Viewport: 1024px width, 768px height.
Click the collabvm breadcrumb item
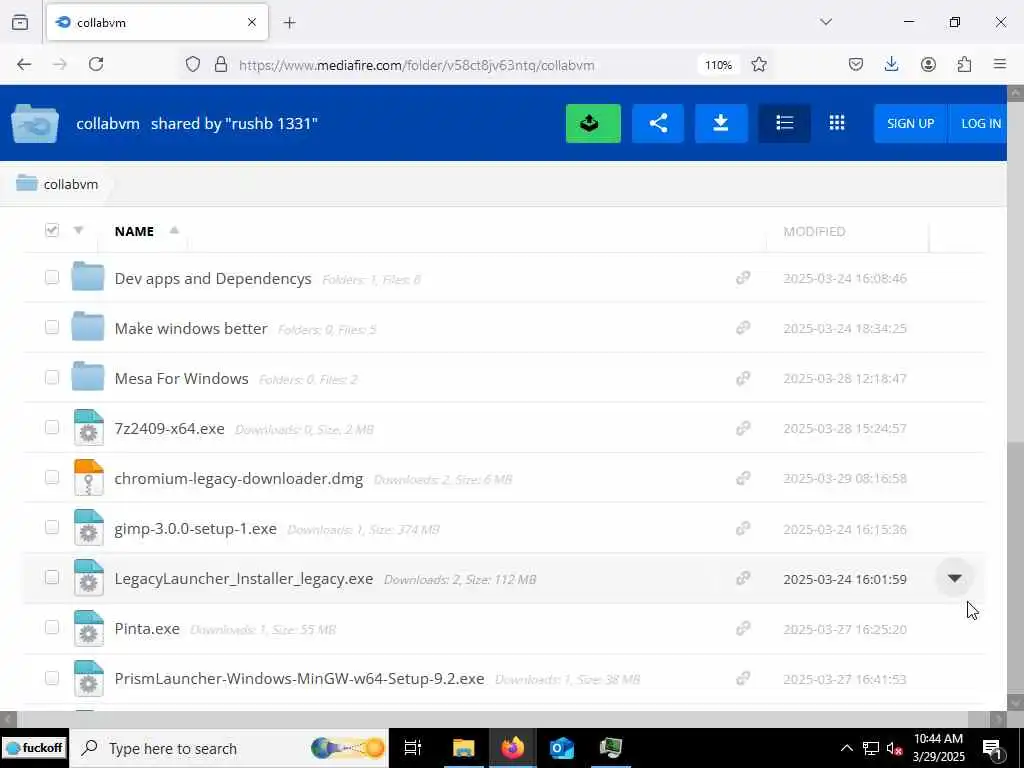(x=57, y=184)
